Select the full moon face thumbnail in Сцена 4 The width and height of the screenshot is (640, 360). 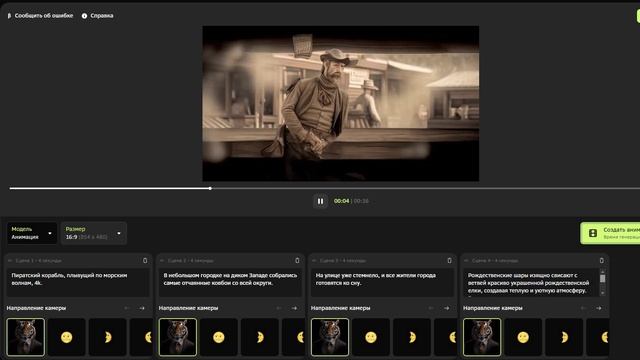coord(523,337)
